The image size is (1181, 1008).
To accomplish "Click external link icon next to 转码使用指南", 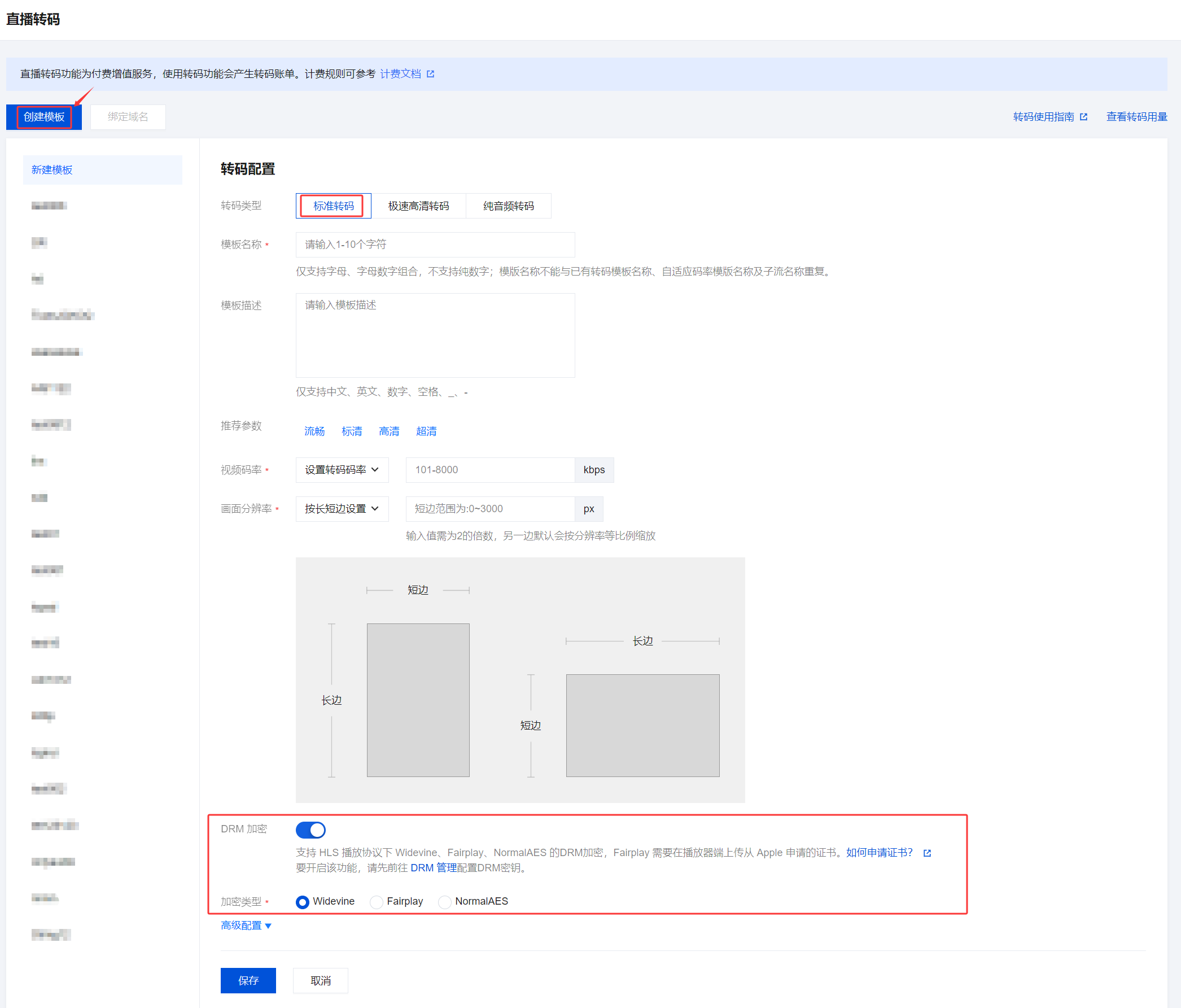I will click(x=1083, y=117).
